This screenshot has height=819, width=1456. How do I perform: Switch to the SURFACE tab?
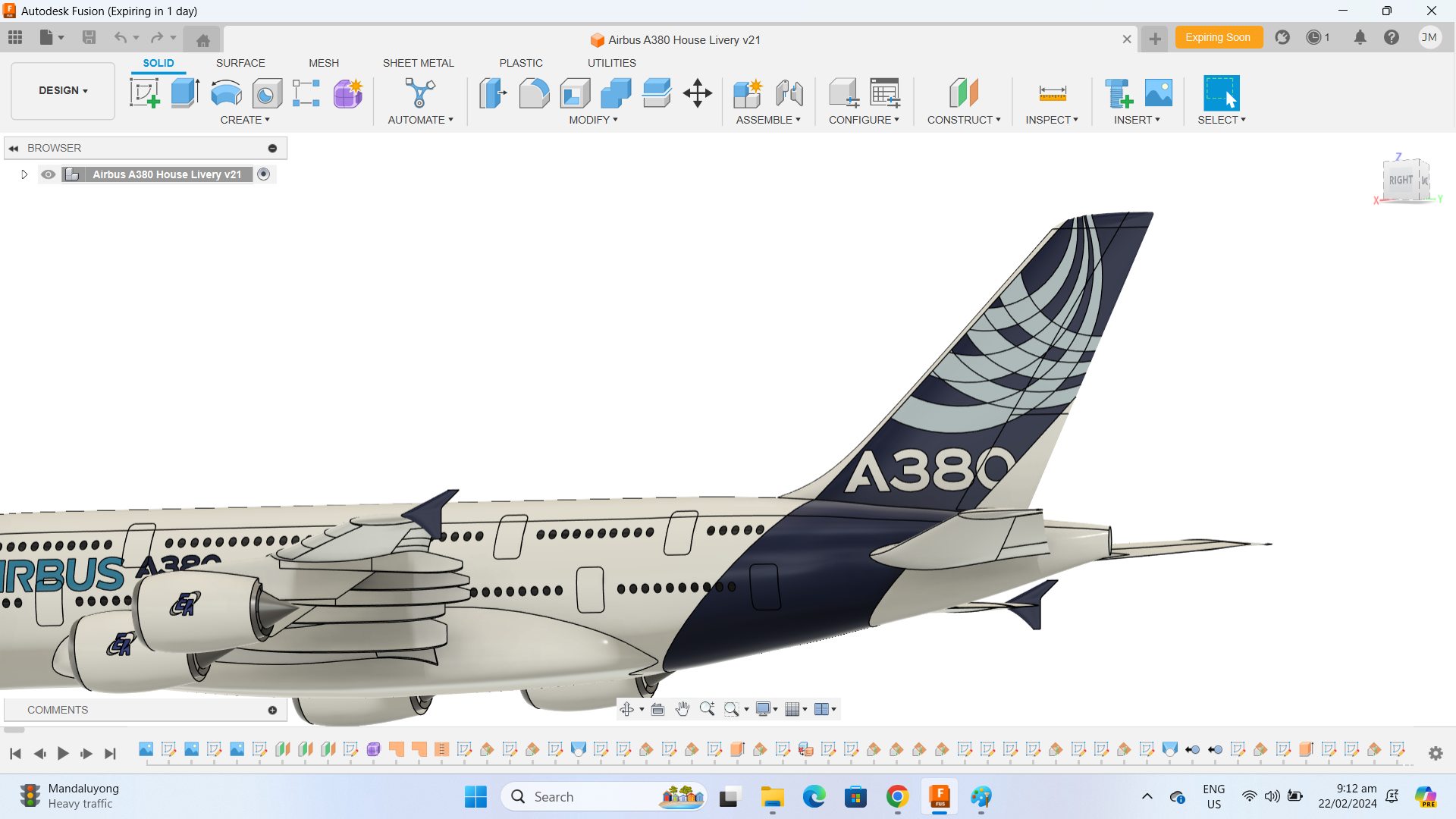pyautogui.click(x=240, y=63)
